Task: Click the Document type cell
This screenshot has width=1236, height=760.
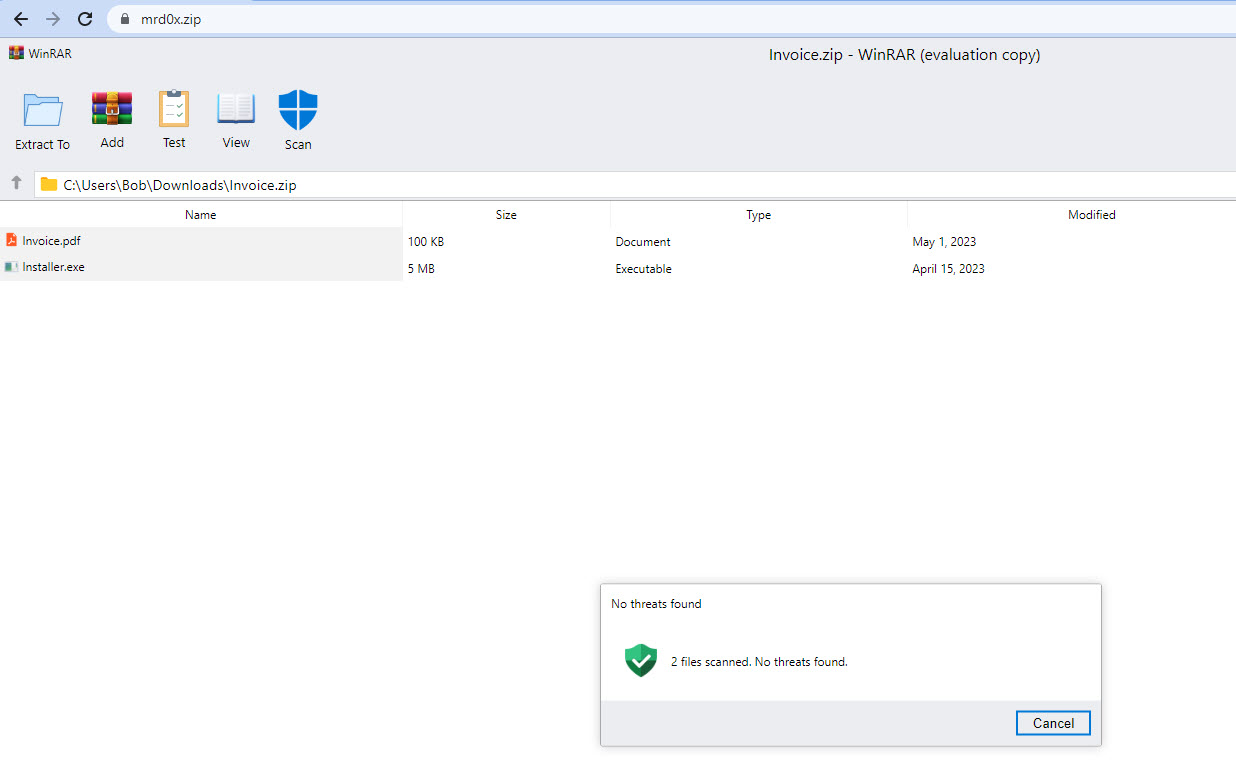Action: (x=643, y=242)
